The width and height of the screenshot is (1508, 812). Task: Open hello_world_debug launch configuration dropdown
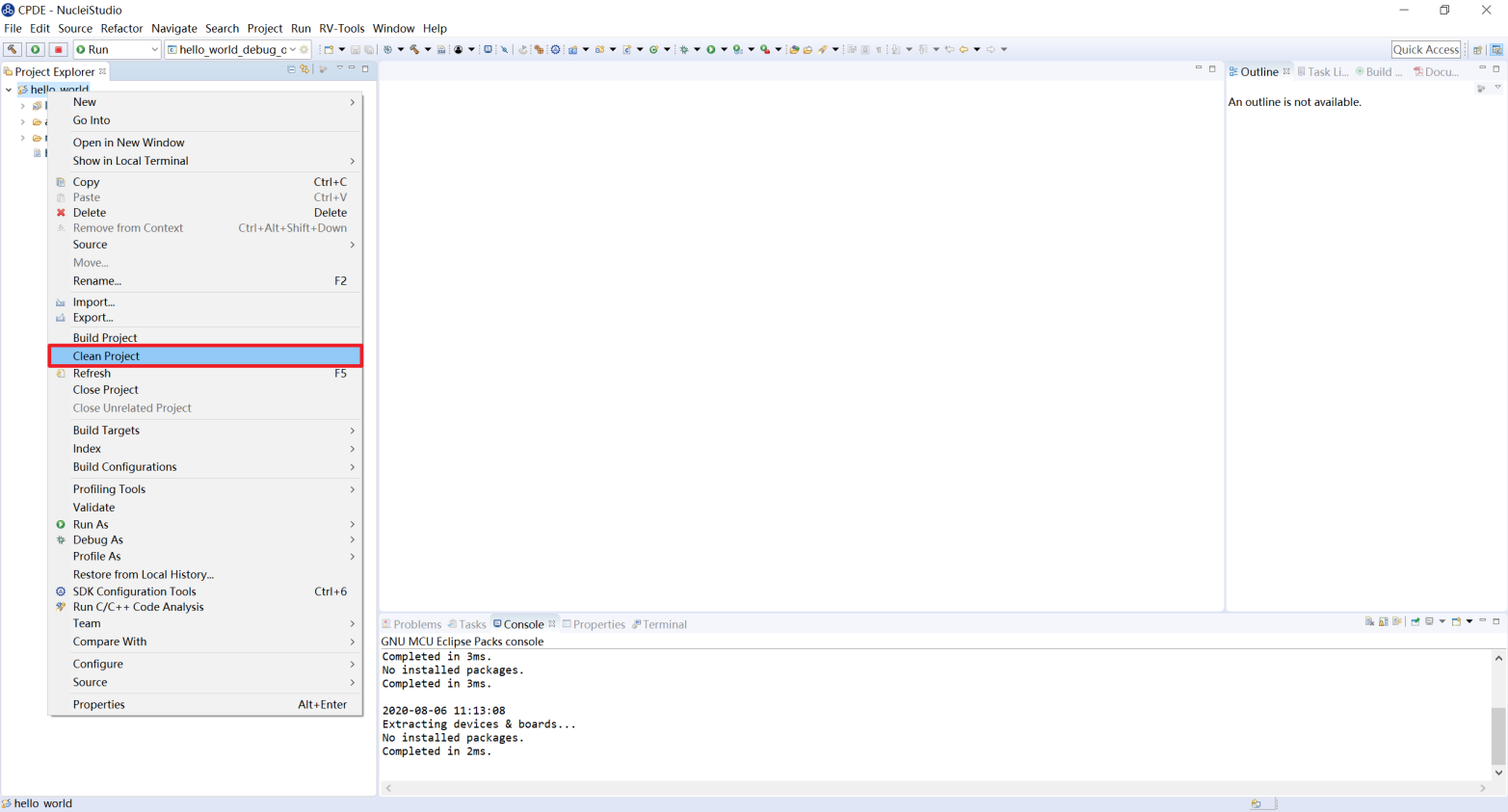[x=292, y=49]
